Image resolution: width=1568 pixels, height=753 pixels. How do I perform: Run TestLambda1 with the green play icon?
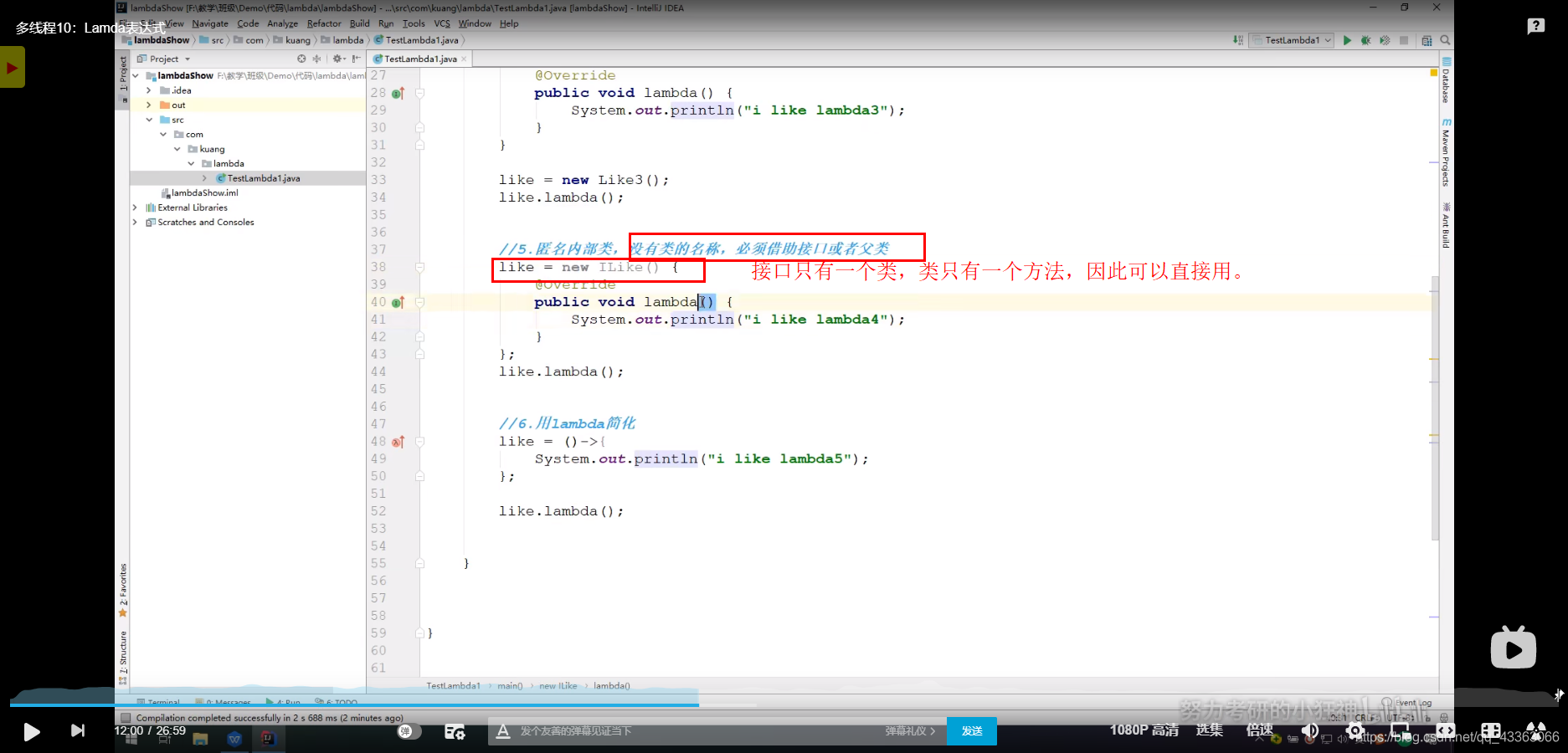coord(1347,40)
